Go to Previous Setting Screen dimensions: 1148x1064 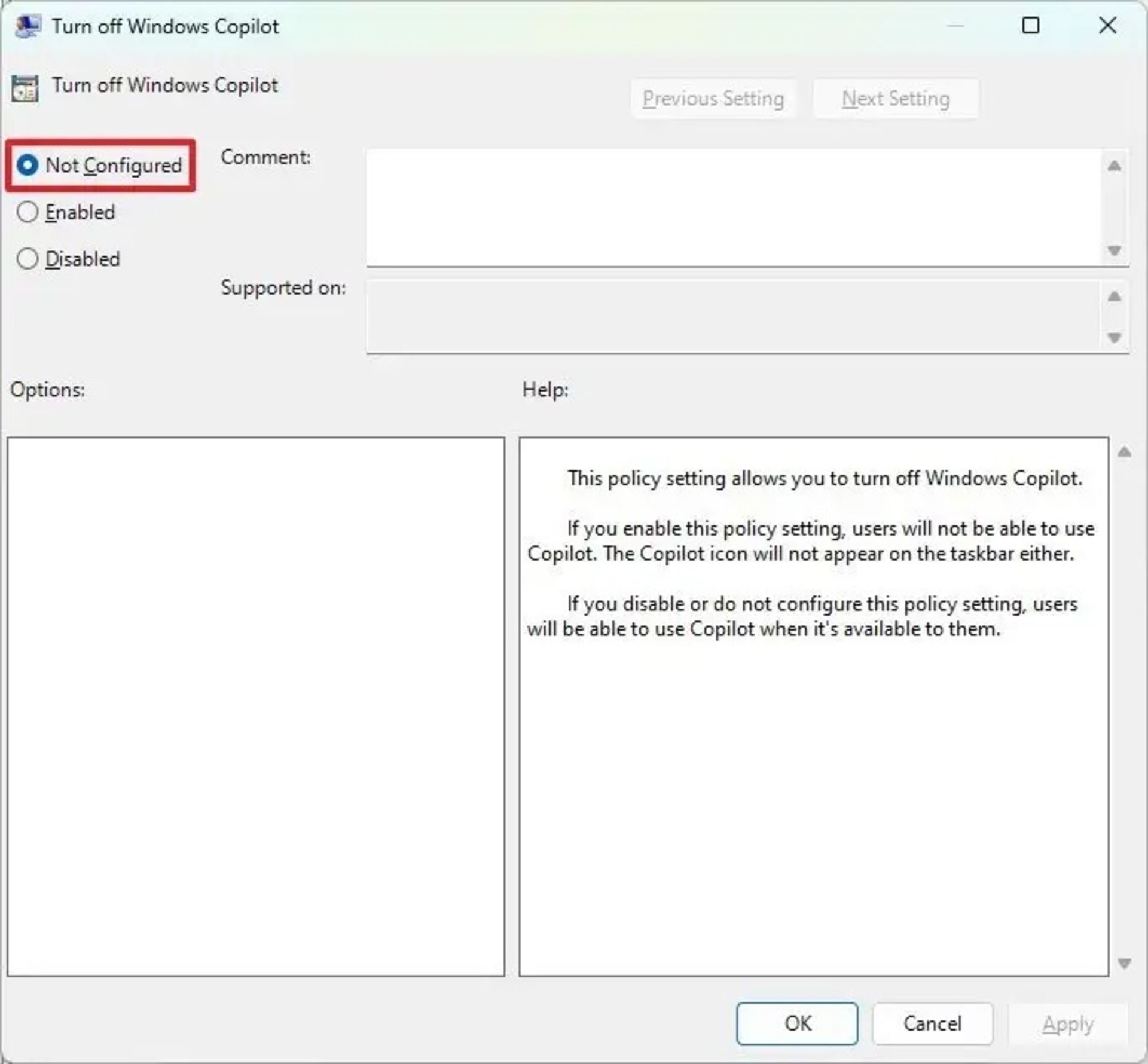713,99
